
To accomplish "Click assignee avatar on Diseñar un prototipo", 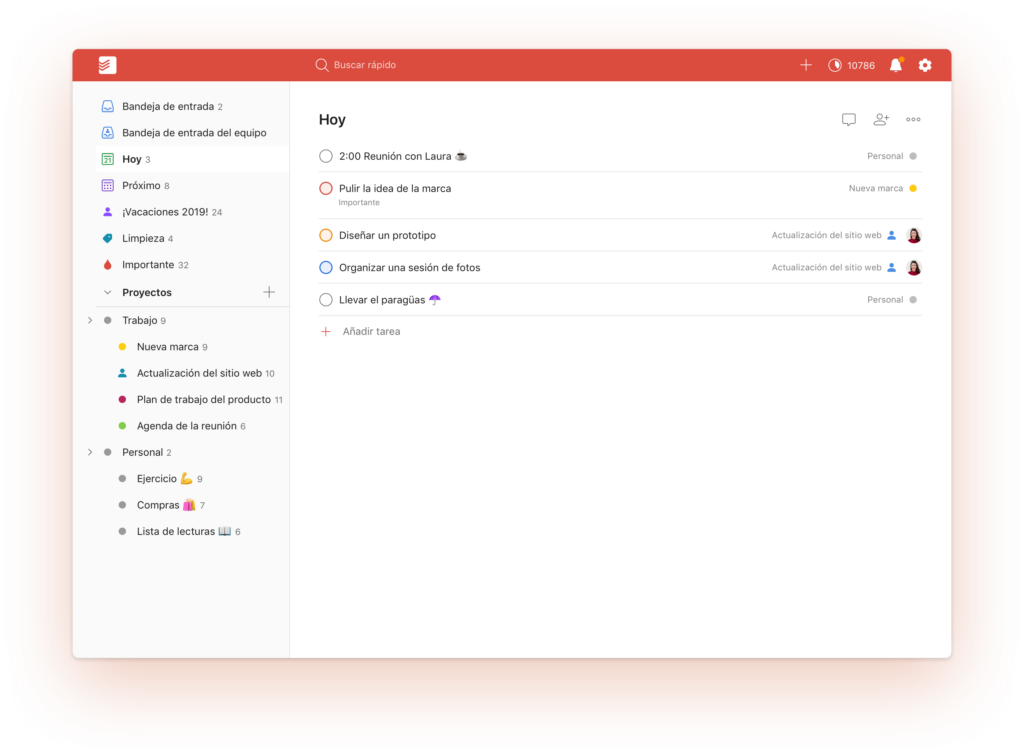I will click(914, 235).
